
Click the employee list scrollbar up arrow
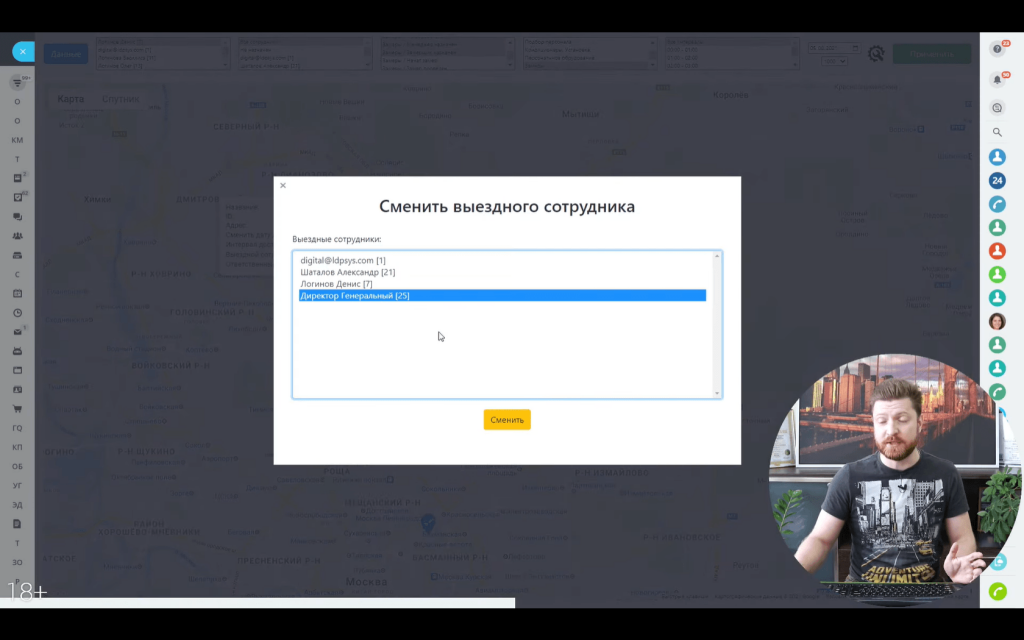[717, 256]
